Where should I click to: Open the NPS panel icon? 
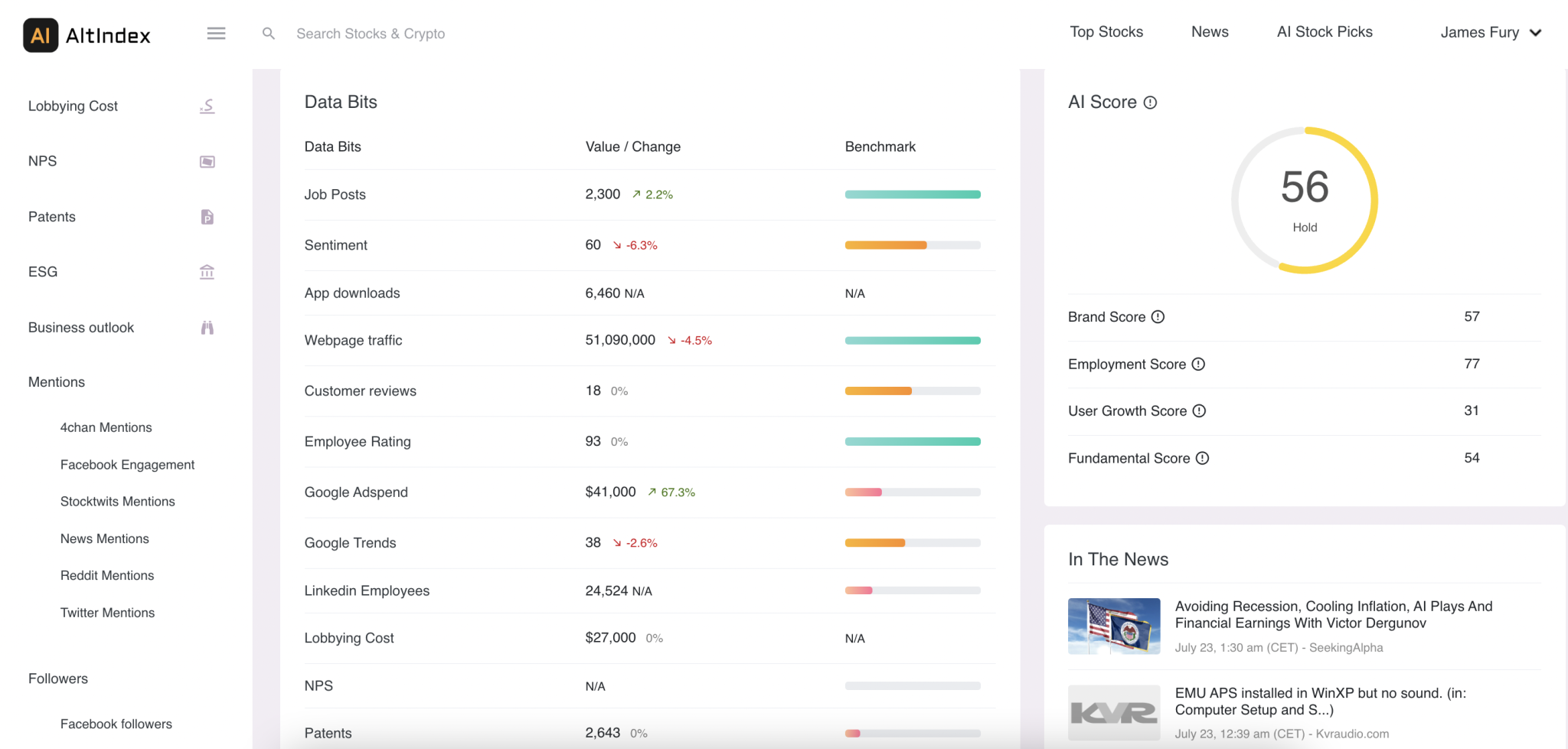(x=206, y=161)
